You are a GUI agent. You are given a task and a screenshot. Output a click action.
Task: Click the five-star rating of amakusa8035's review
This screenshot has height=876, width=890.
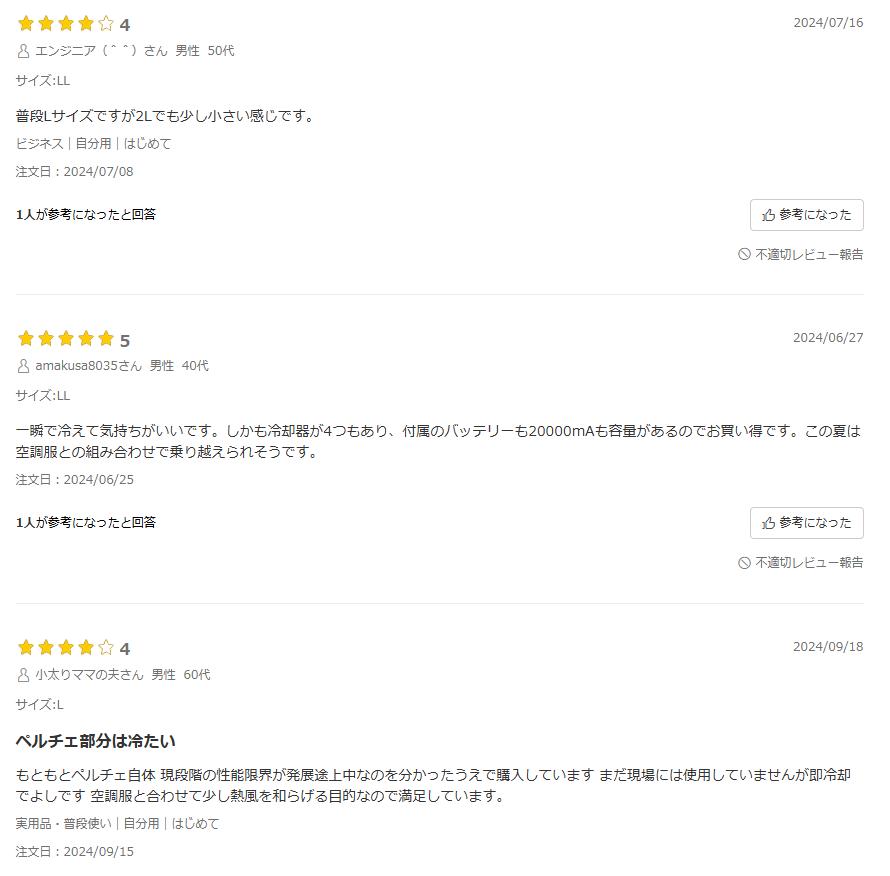point(66,339)
